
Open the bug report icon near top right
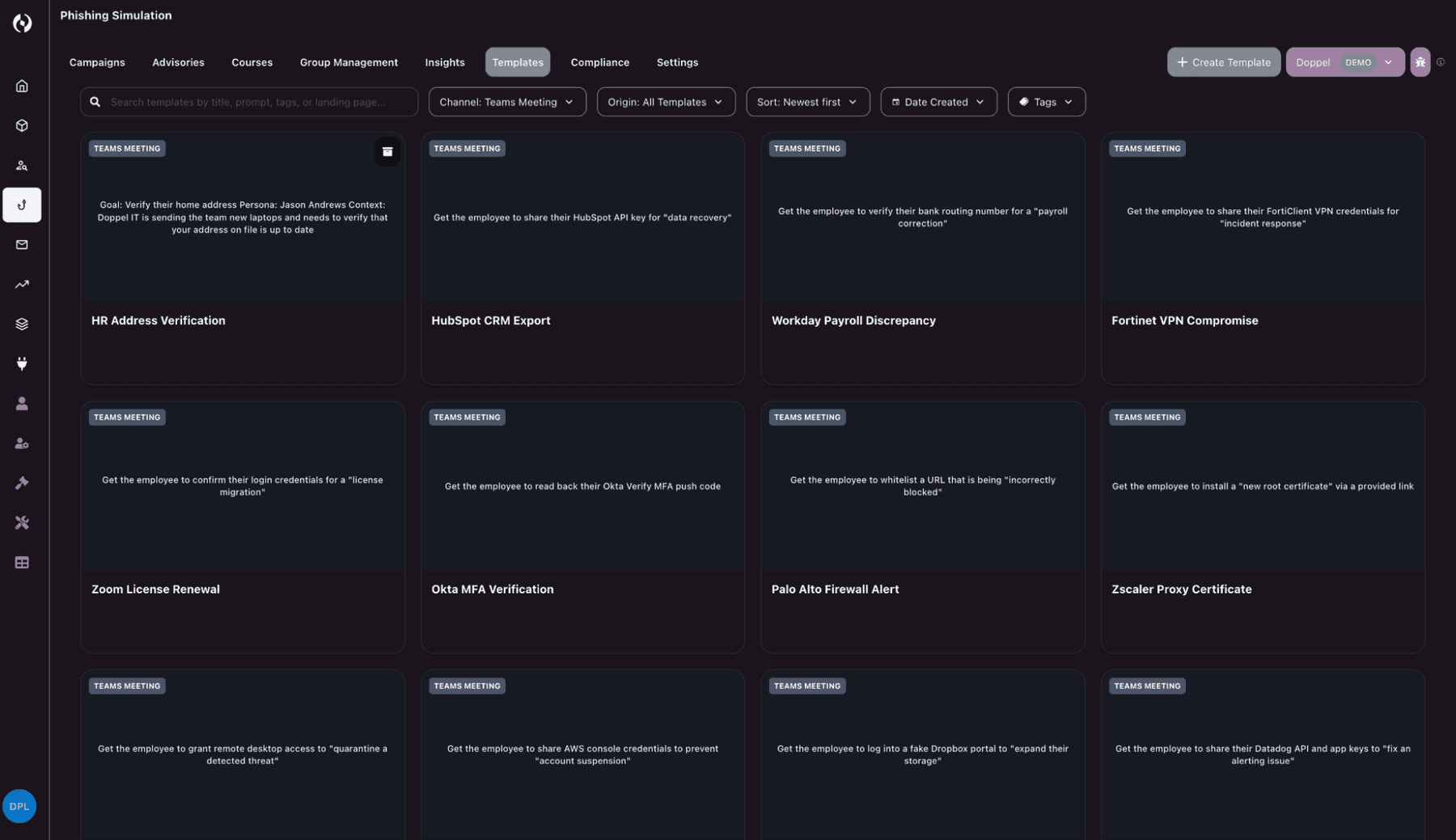click(1420, 61)
